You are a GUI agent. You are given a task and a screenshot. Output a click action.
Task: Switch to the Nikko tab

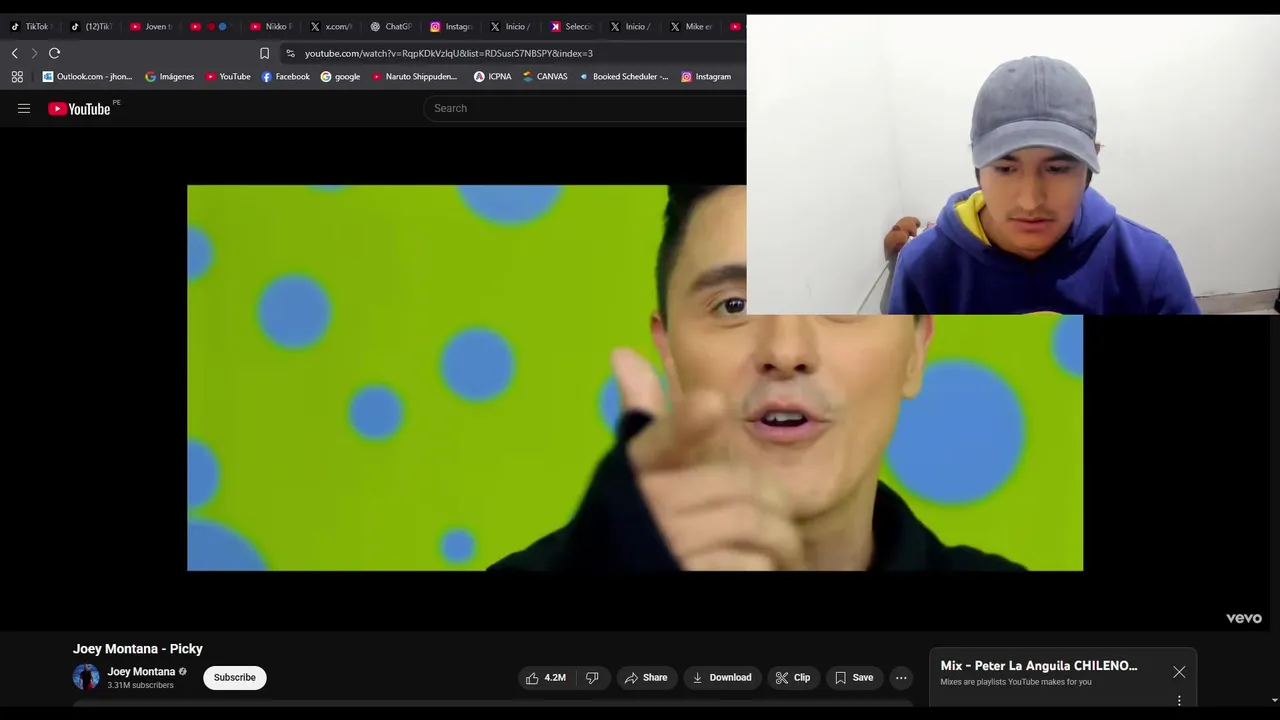271,27
